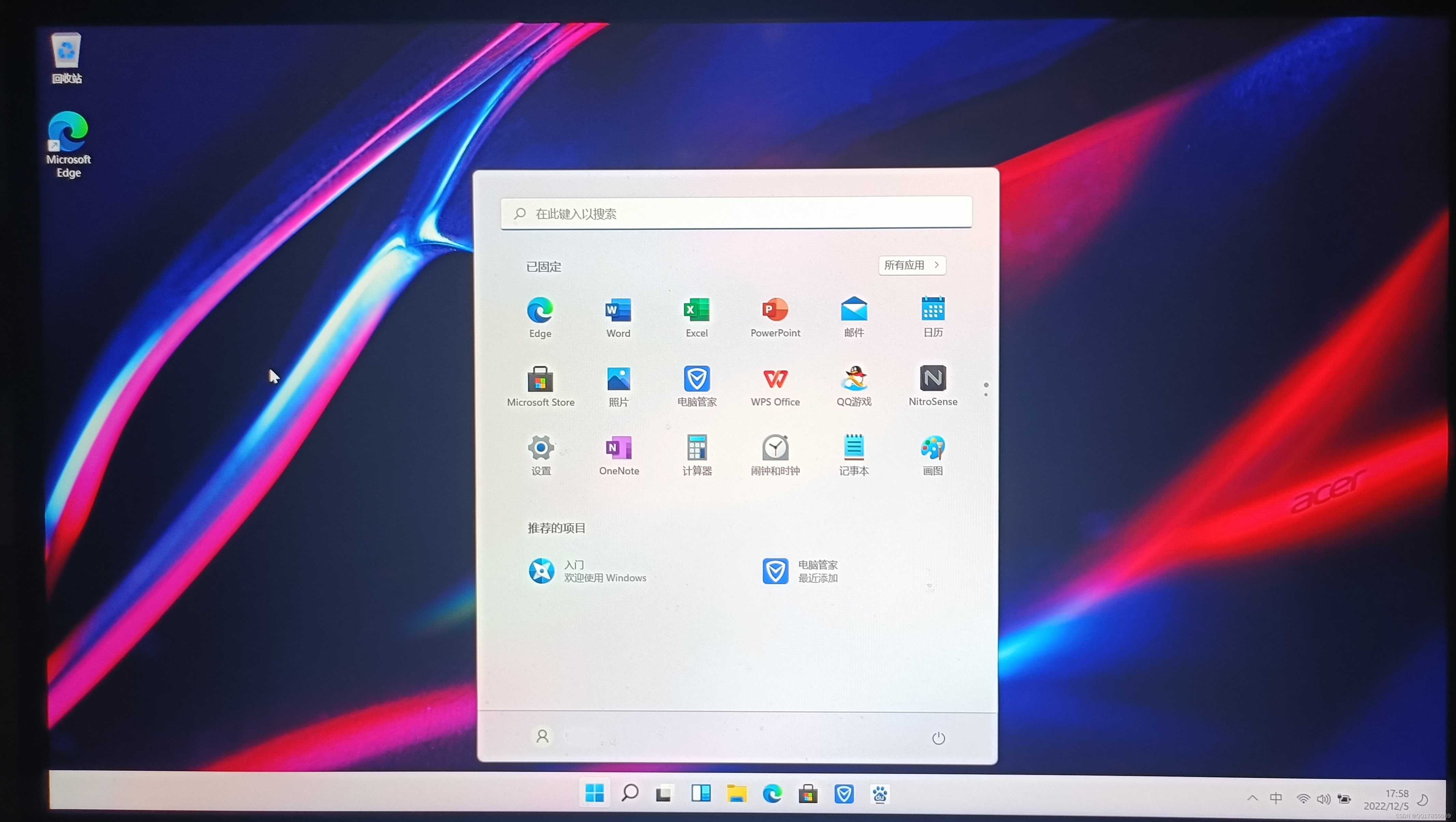This screenshot has width=1456, height=822.
Task: Open 设置 settings app
Action: click(540, 455)
